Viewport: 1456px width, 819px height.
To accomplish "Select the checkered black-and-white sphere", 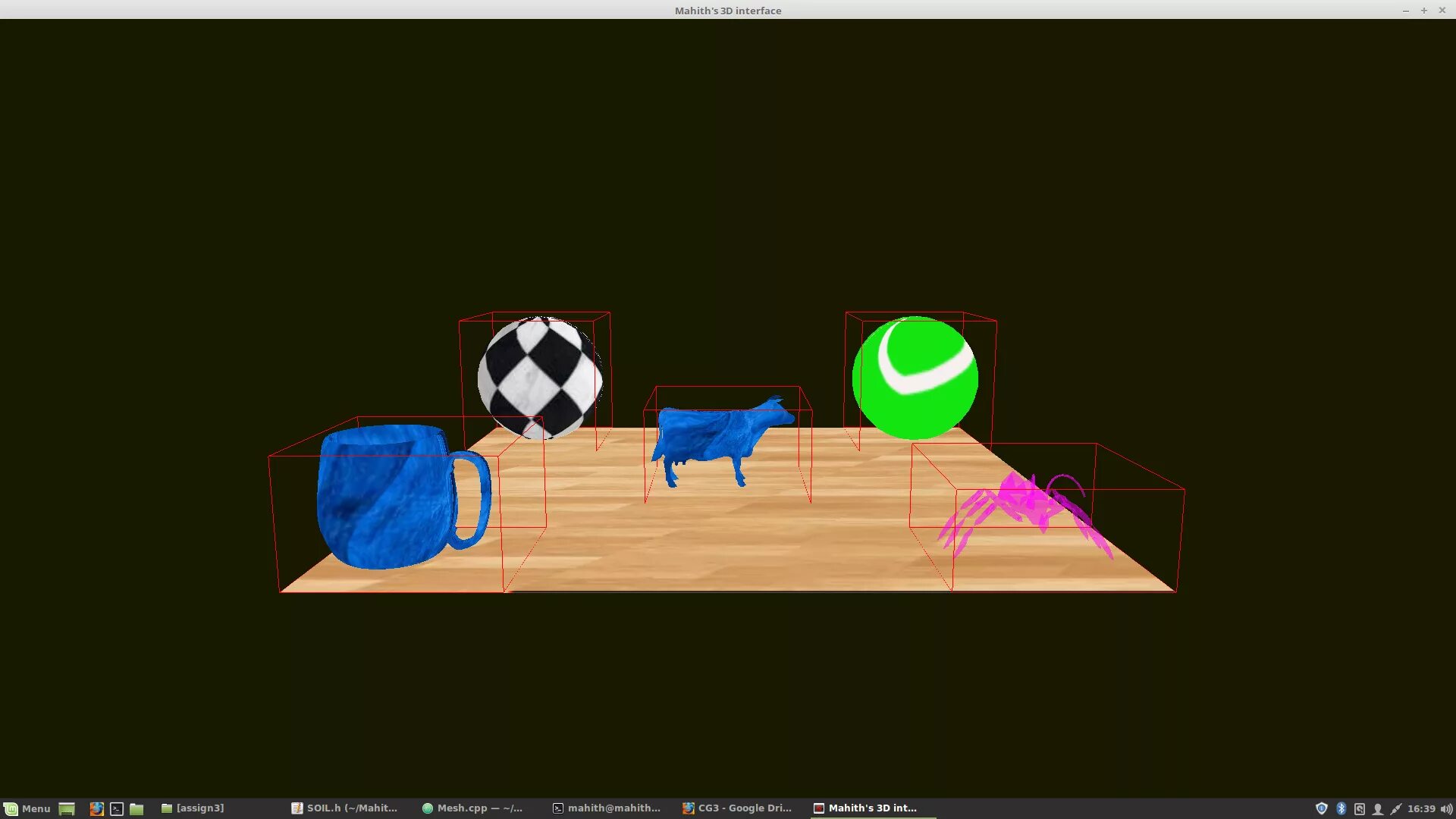I will [540, 378].
